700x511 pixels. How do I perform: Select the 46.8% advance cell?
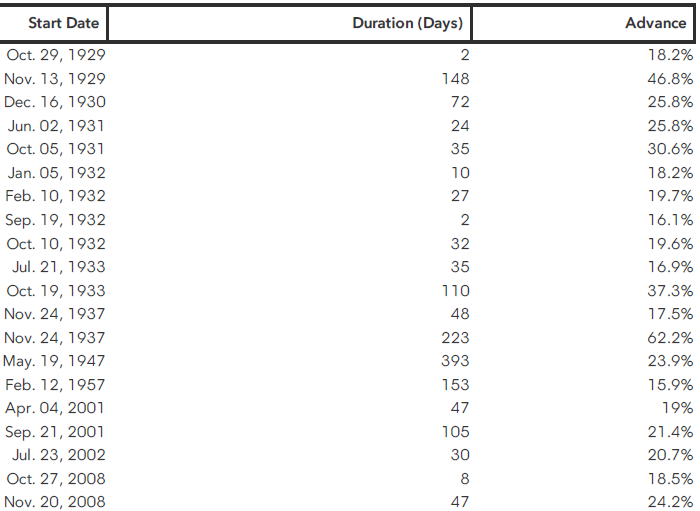(670, 78)
